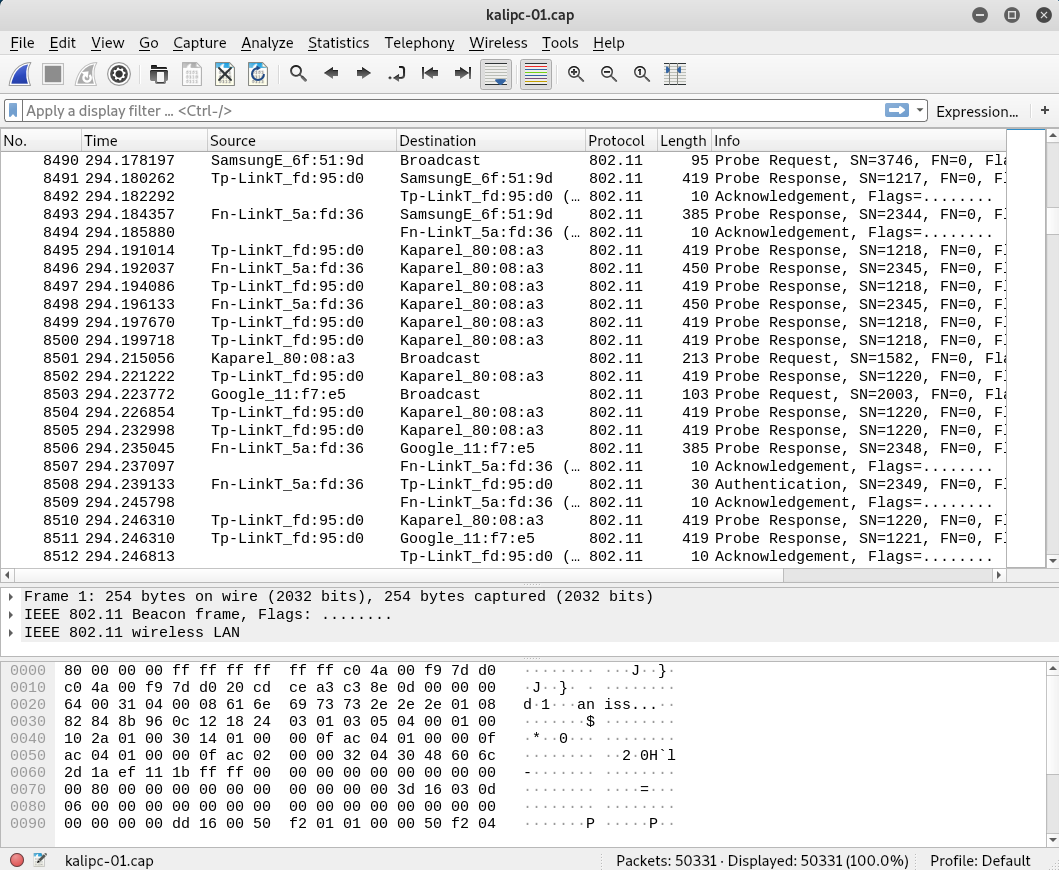Screen dimensions: 1059x870
Task: Click the go to specified packet icon
Action: [396, 74]
